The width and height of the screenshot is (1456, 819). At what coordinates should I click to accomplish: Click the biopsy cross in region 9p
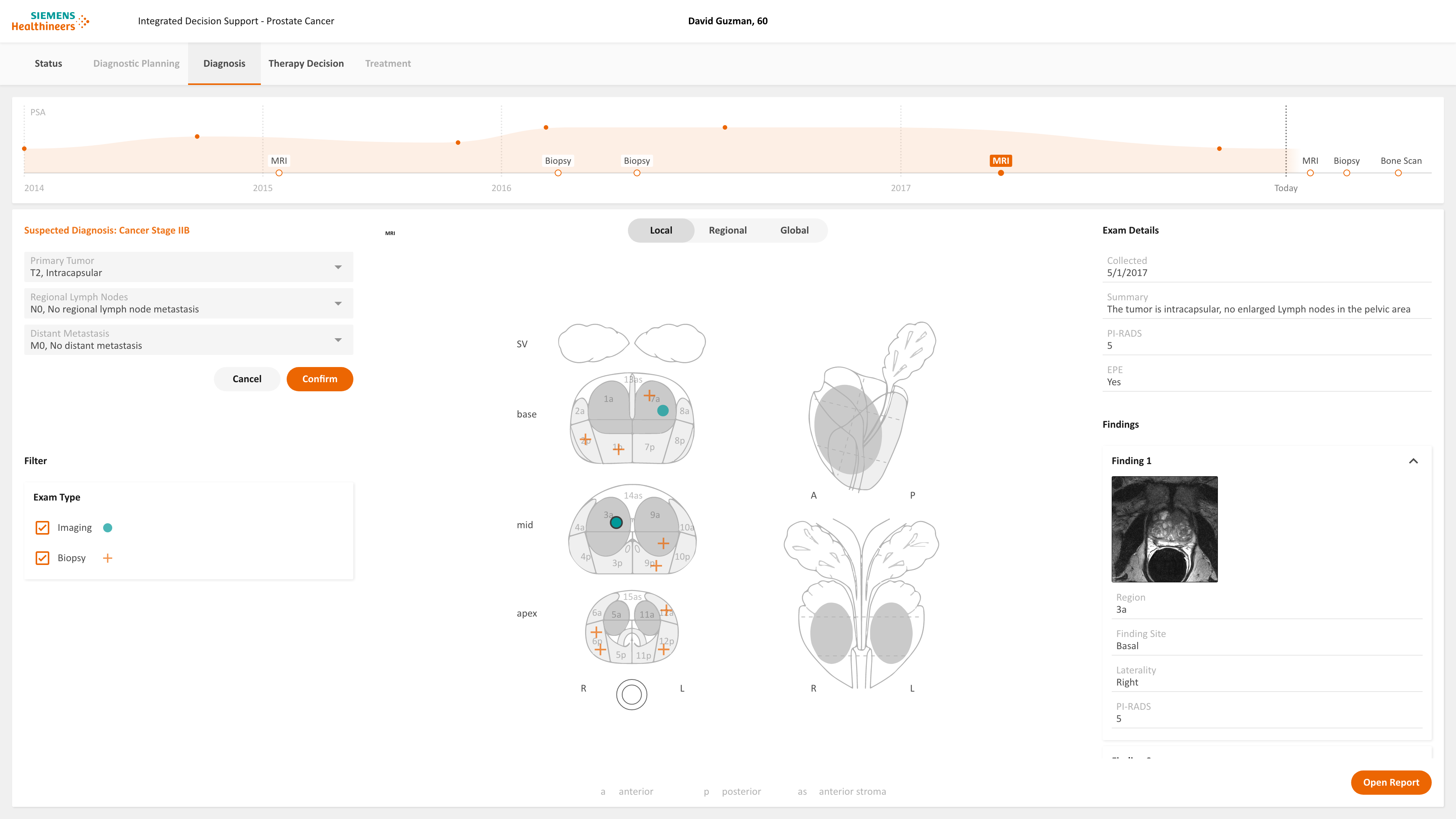pos(656,565)
